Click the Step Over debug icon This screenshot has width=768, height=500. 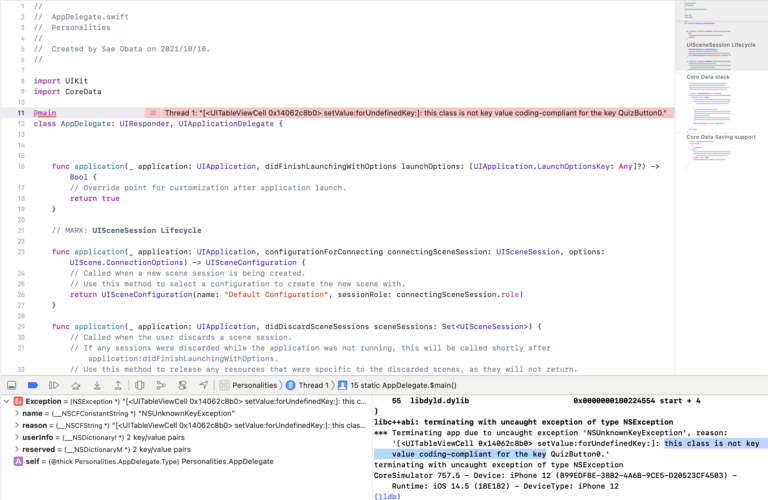click(x=75, y=385)
